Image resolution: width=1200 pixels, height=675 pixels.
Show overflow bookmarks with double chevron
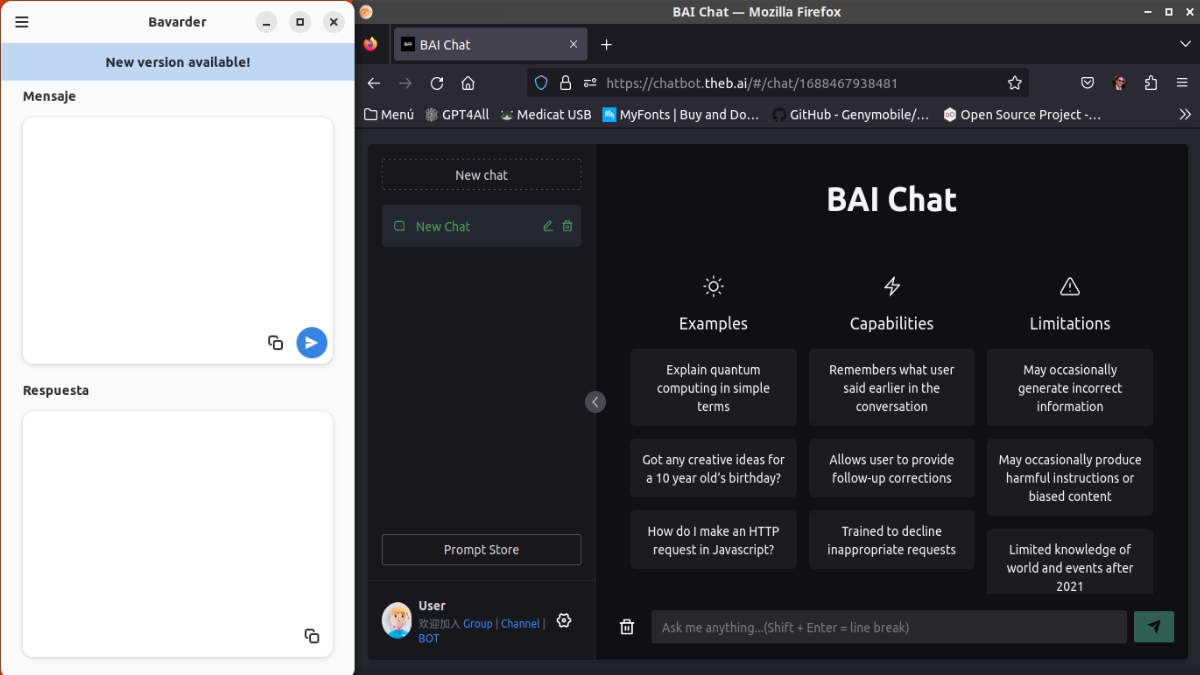coord(1185,114)
